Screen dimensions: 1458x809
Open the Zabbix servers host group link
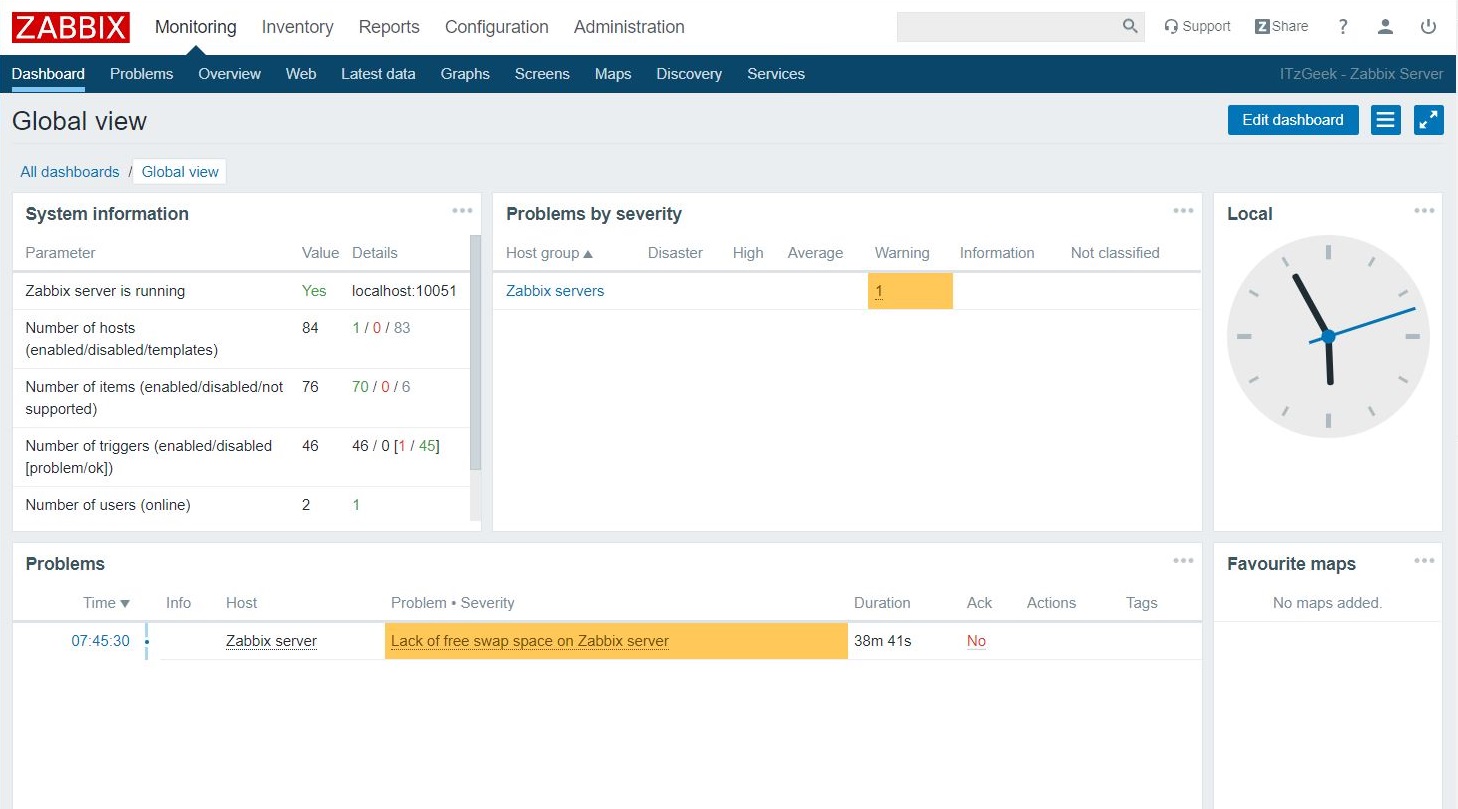click(x=555, y=291)
